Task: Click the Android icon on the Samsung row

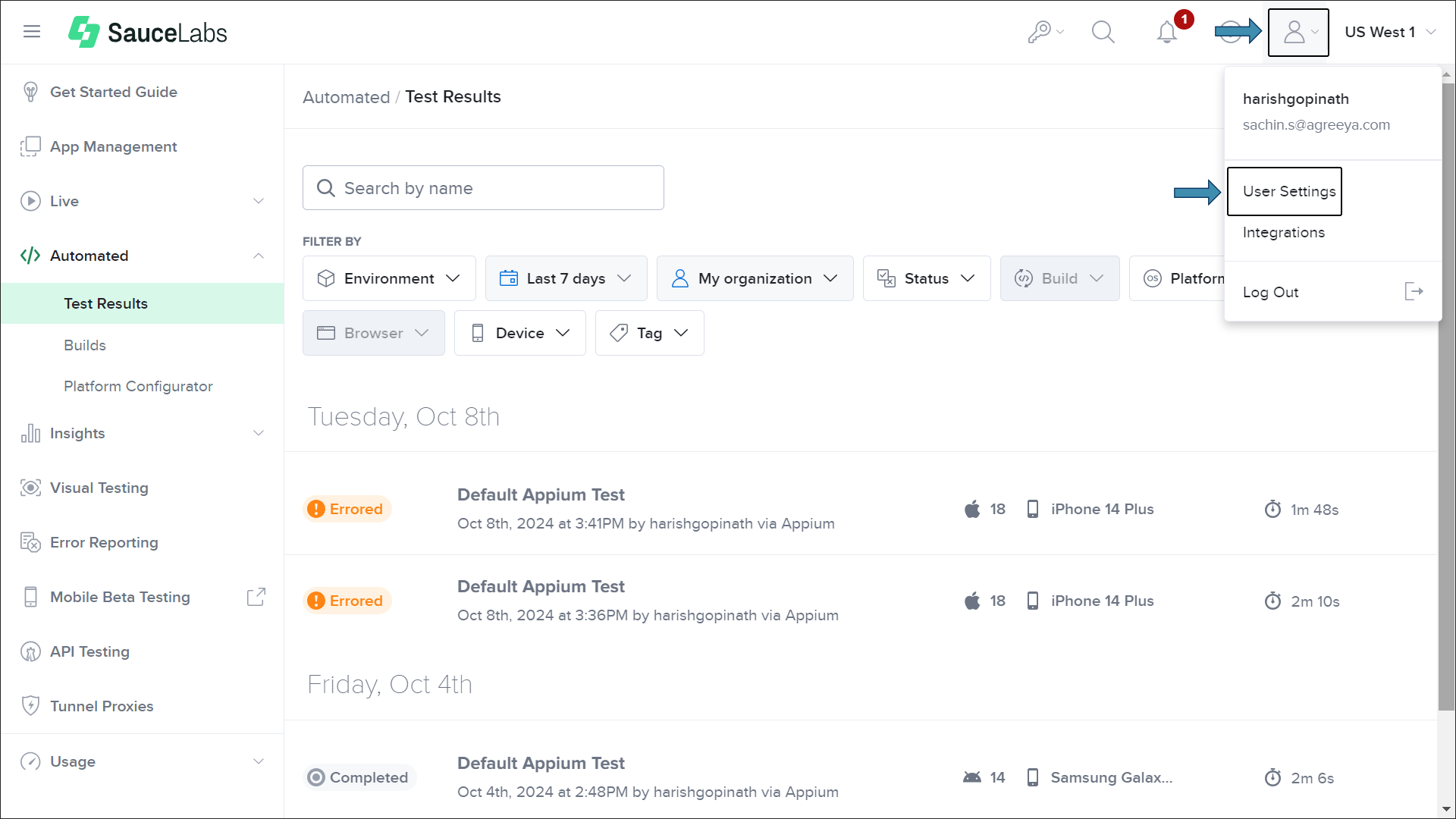Action: (x=972, y=777)
